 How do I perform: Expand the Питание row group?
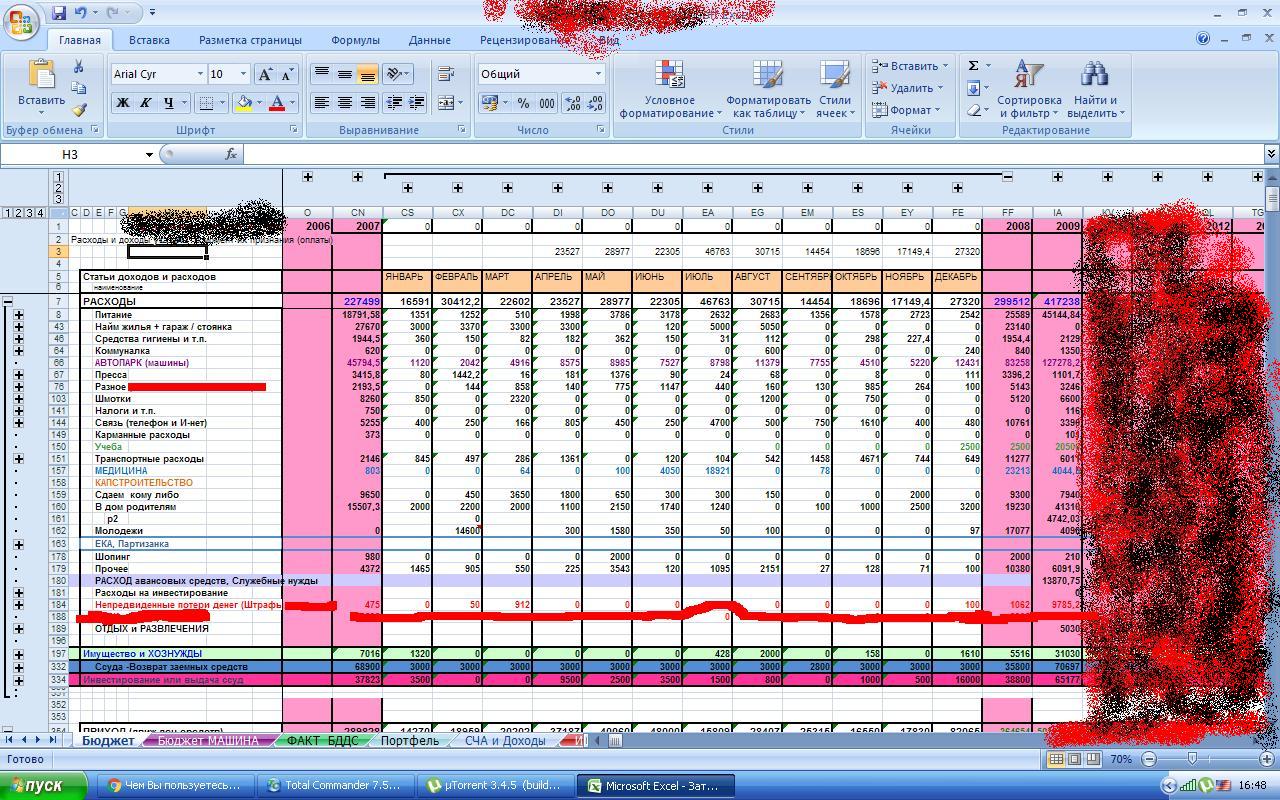coord(18,315)
